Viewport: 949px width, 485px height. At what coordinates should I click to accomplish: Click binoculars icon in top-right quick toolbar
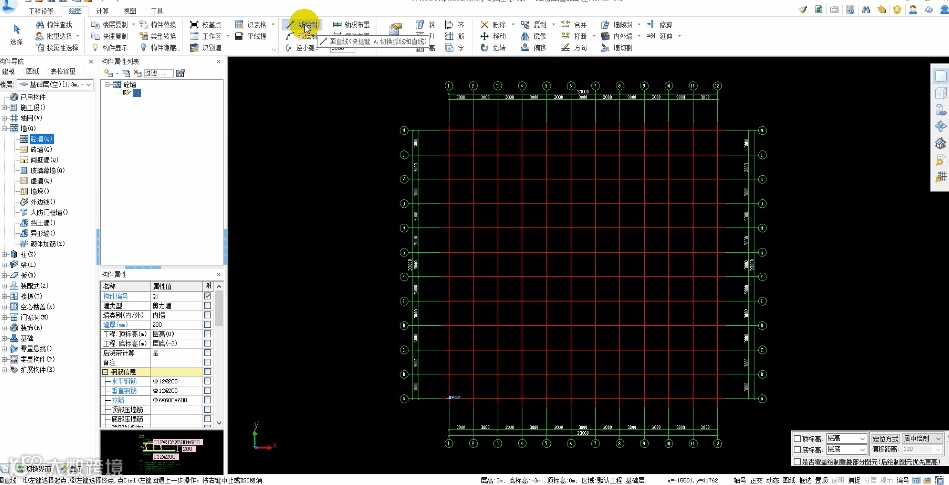tap(866, 9)
